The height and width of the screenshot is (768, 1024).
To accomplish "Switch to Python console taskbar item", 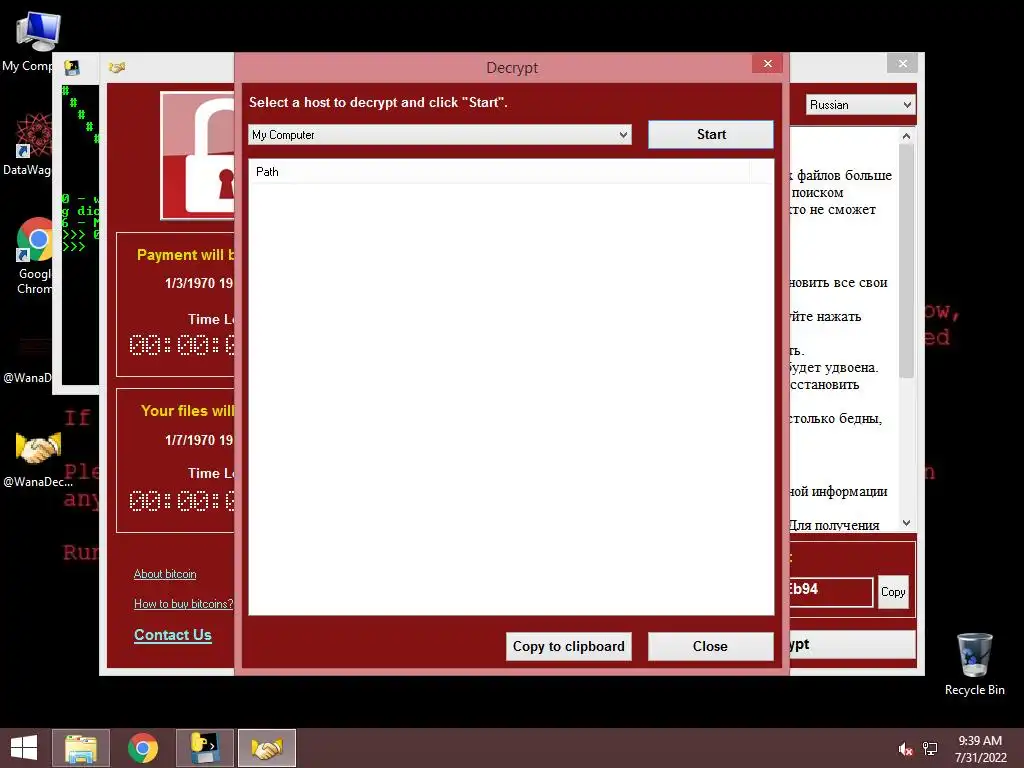I will point(204,748).
